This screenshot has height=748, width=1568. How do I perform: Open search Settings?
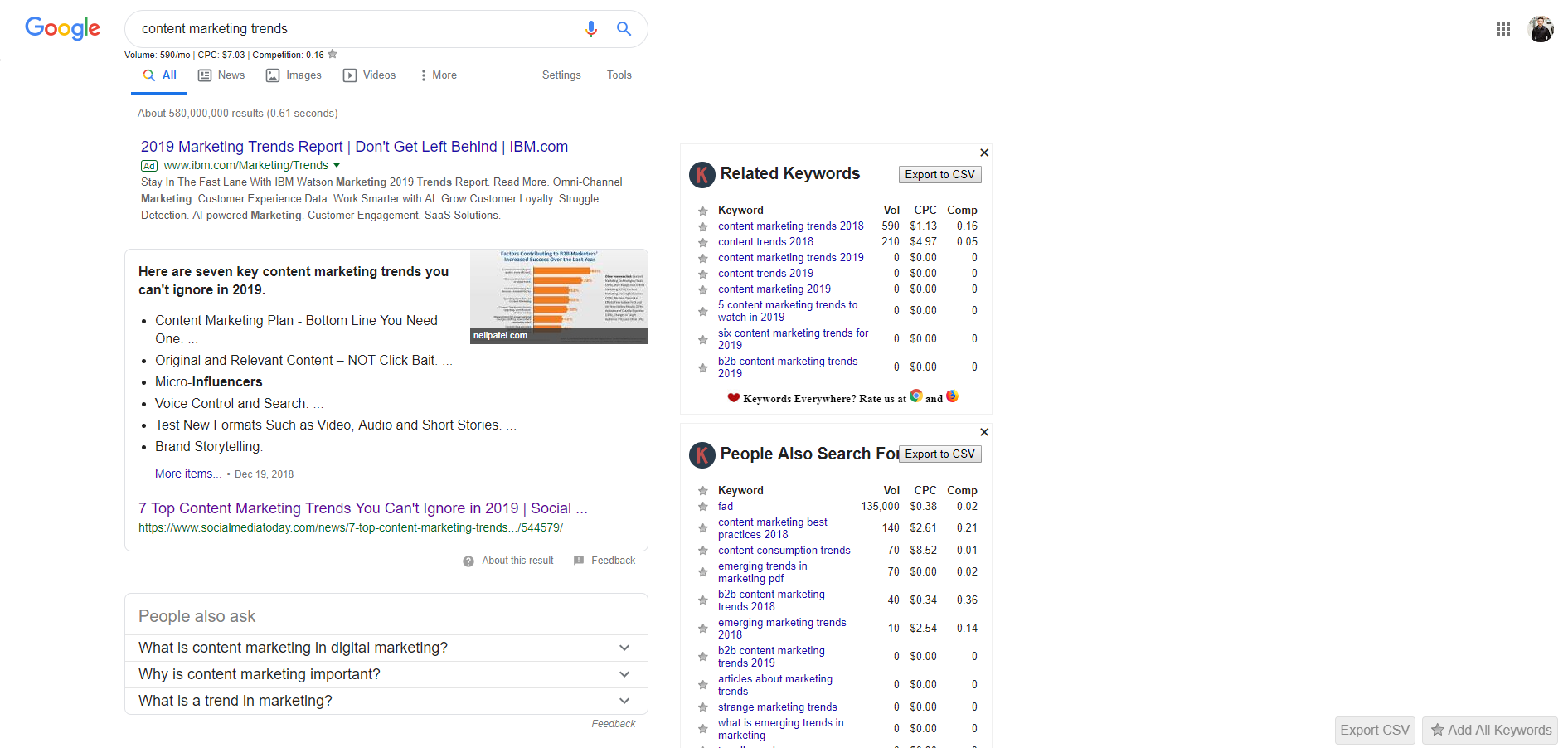click(x=561, y=75)
